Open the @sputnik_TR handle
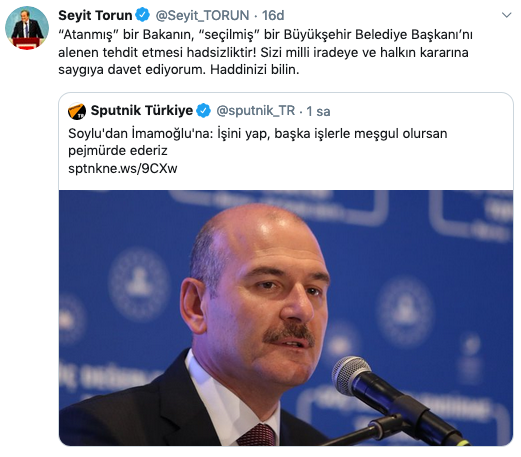Image resolution: width=521 pixels, height=457 pixels. tap(256, 111)
